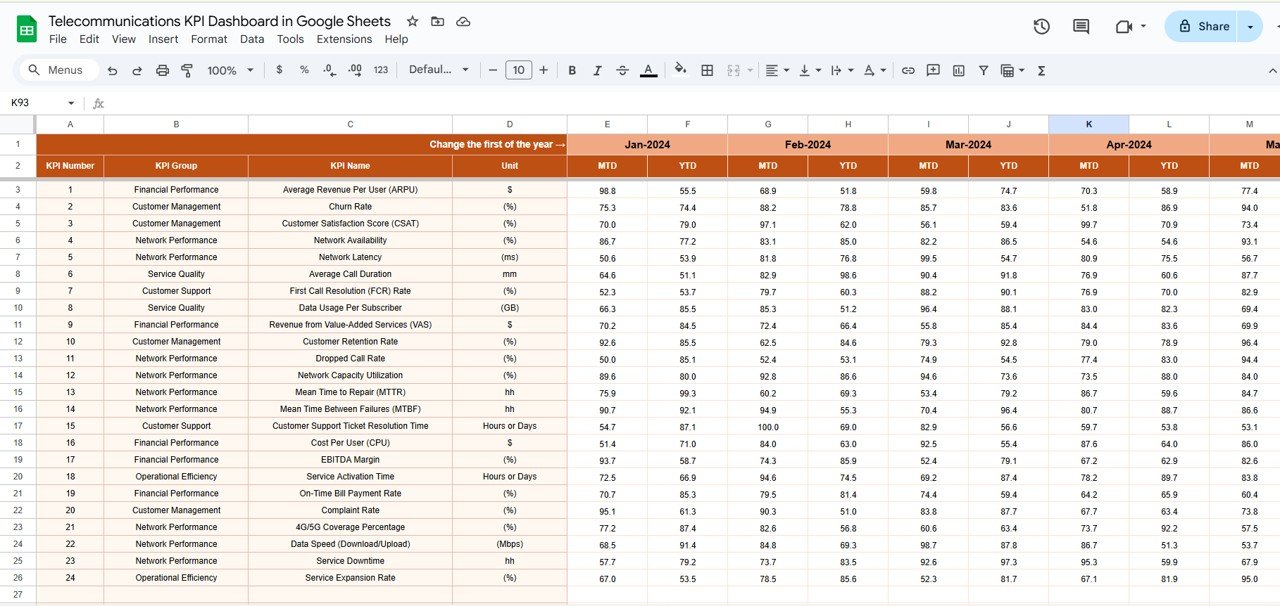Image resolution: width=1280 pixels, height=606 pixels.
Task: Decrease decimal places
Action: coord(329,70)
